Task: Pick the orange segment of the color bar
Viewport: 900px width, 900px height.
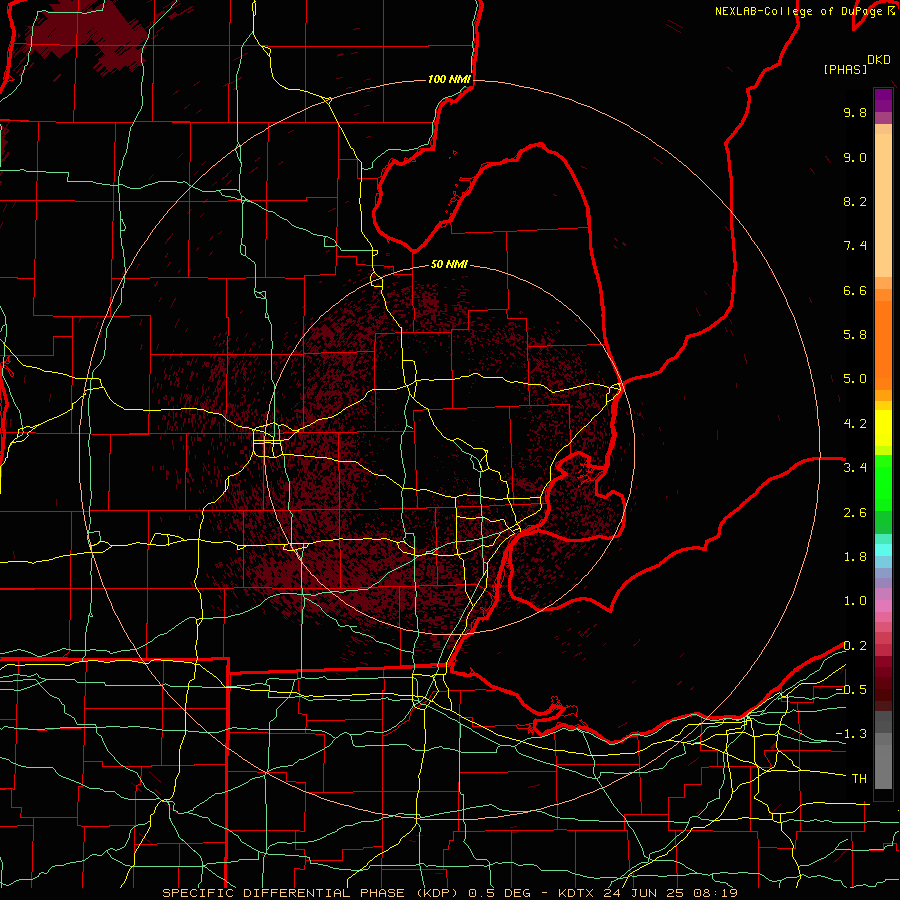Action: click(883, 344)
